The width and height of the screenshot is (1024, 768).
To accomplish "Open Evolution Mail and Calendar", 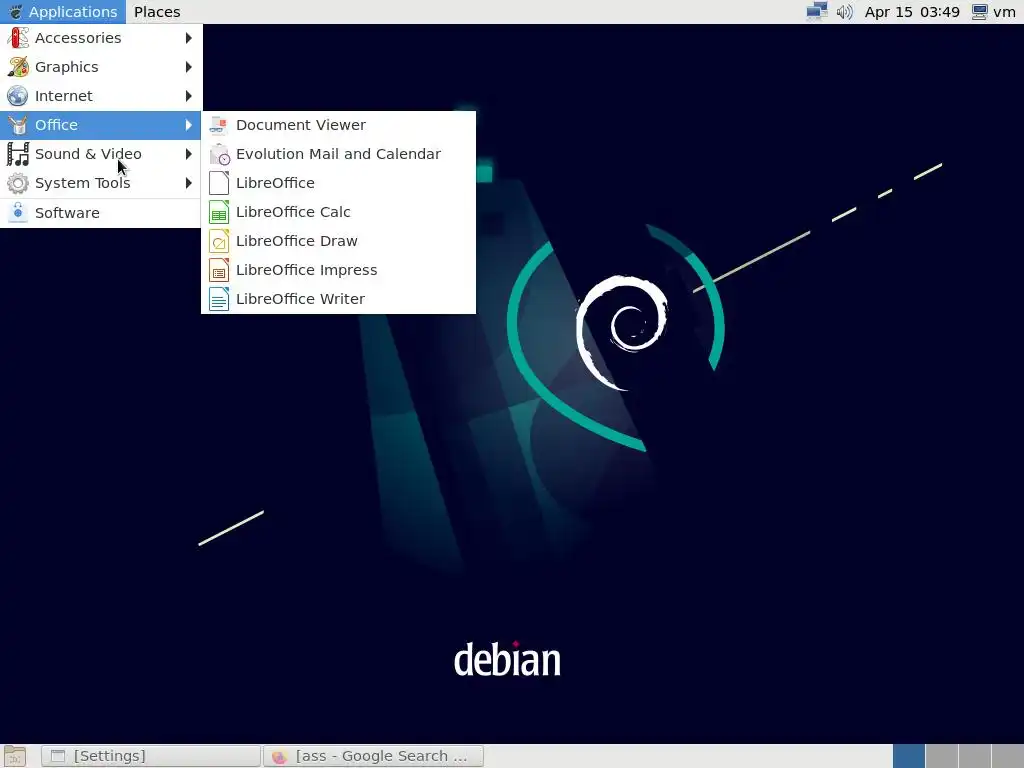I will (x=338, y=154).
